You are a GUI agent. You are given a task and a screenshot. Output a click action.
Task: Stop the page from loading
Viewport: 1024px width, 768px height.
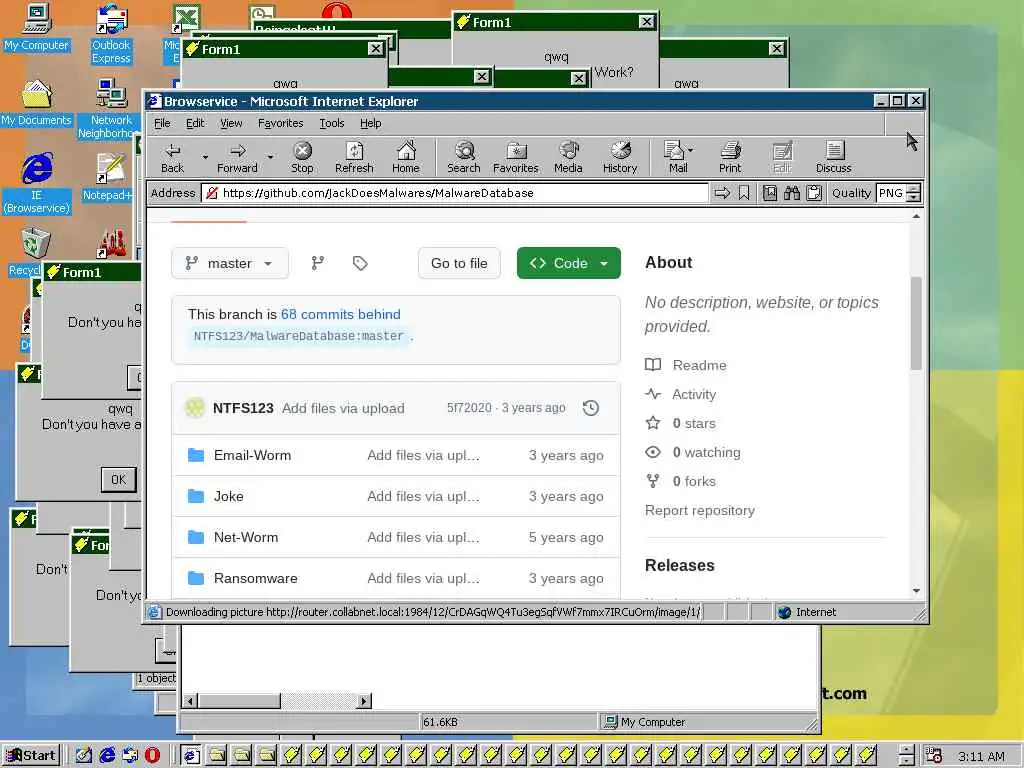tap(302, 157)
